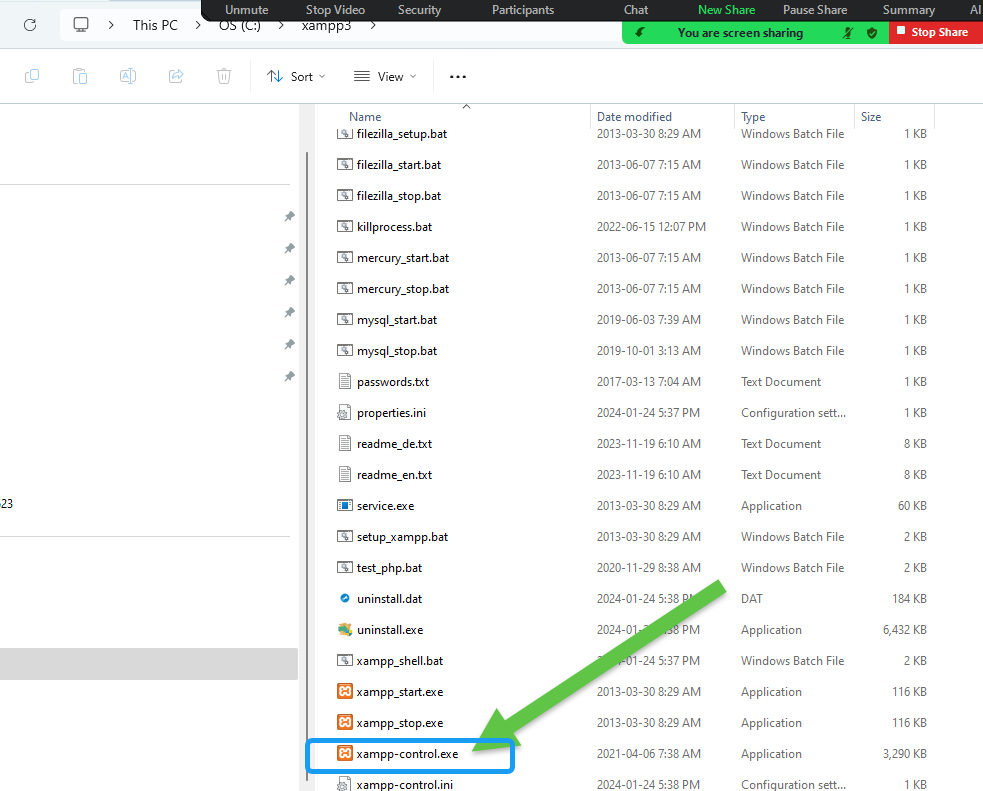Select the filezilla_stop.bat file name

tap(399, 196)
